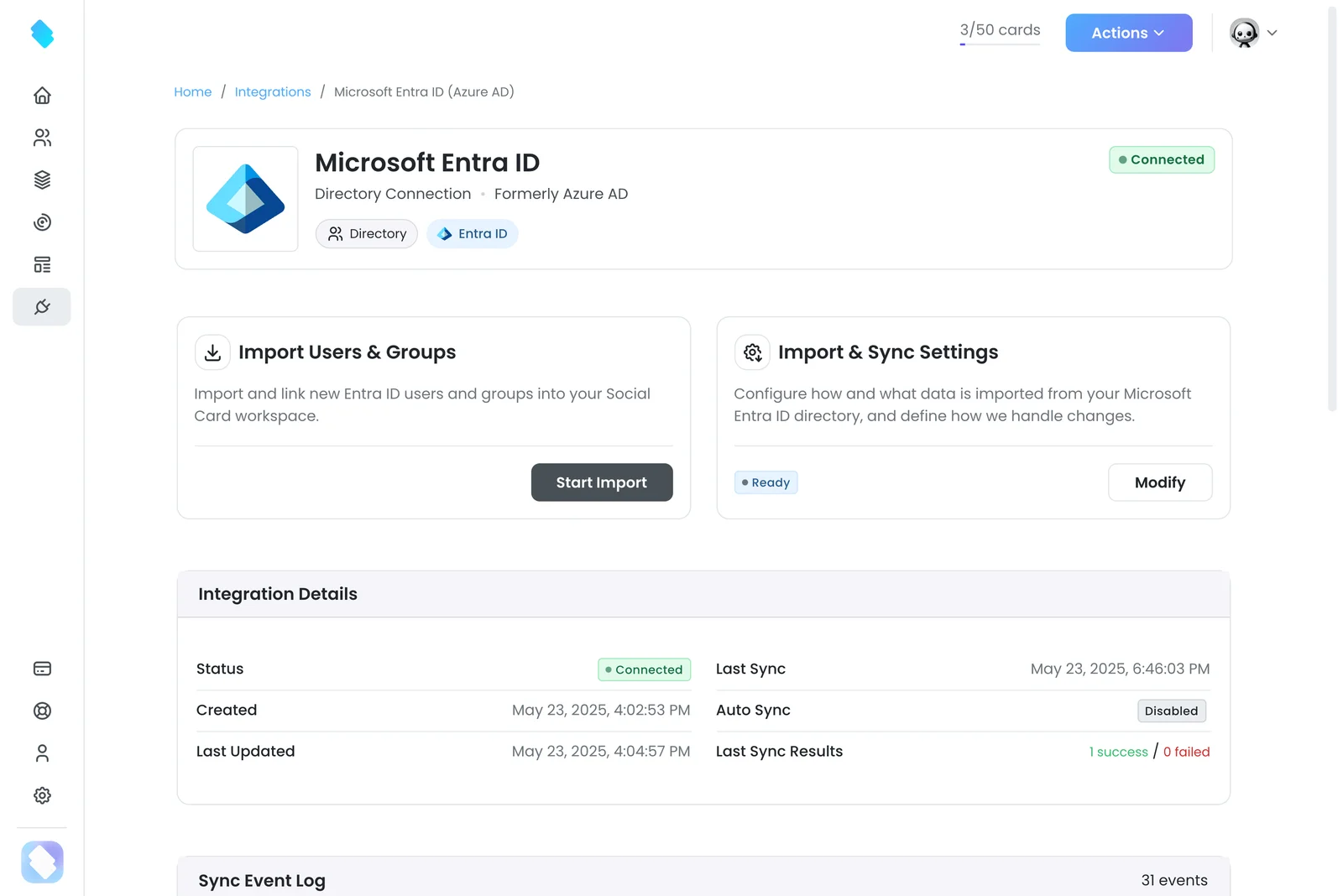The height and width of the screenshot is (896, 1343).
Task: Expand the user account dropdown chevron
Action: click(1272, 33)
